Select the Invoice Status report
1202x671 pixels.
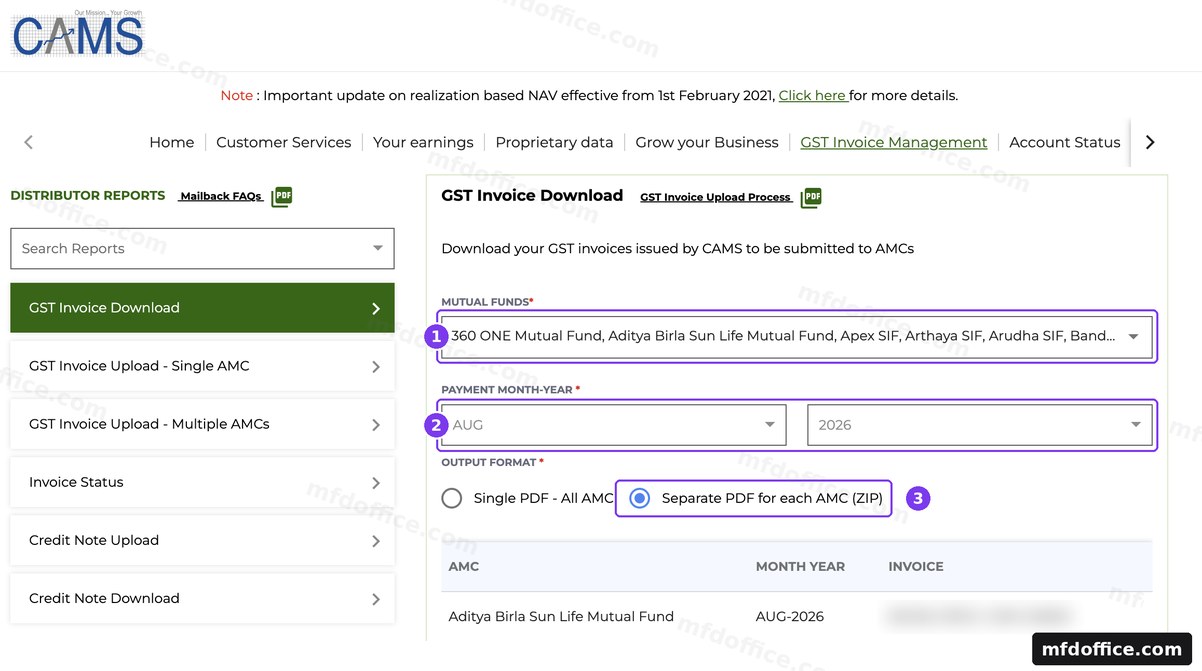pos(202,482)
